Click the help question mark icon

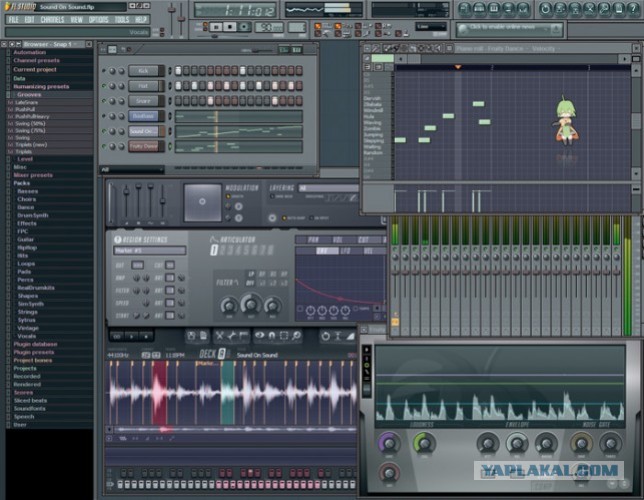tap(632, 9)
